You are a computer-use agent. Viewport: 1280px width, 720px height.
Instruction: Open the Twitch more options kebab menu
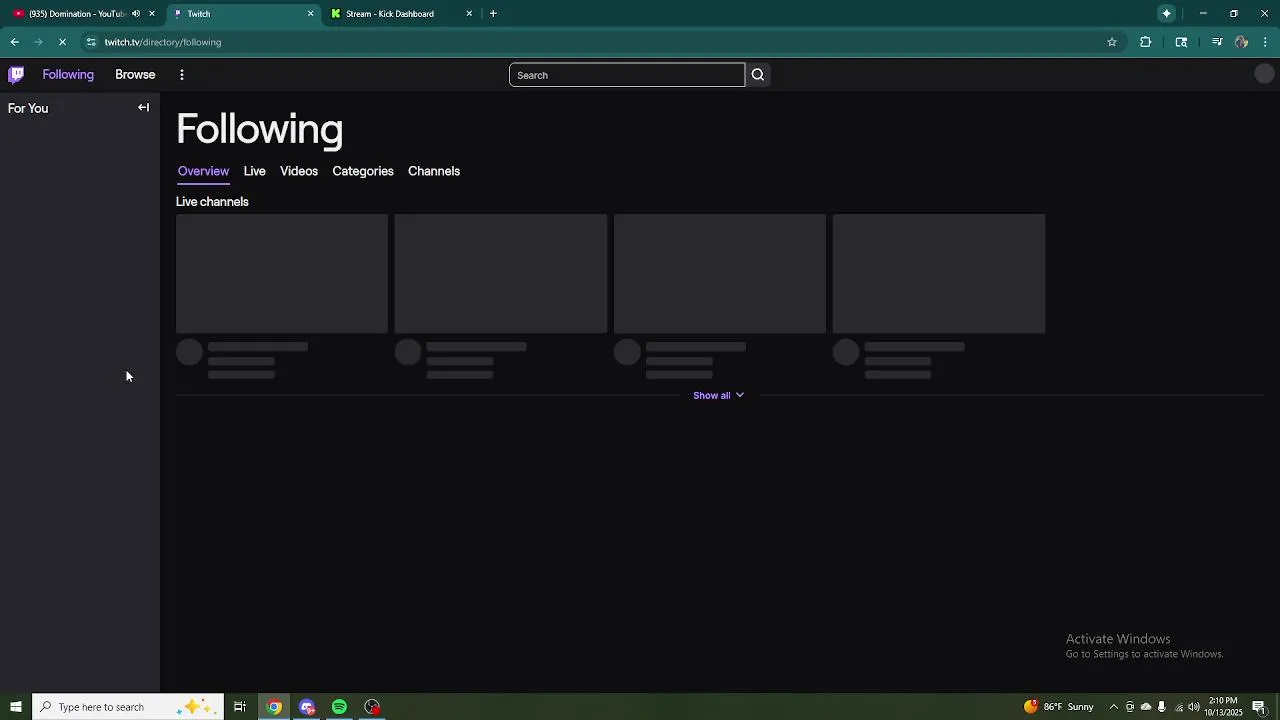(182, 75)
